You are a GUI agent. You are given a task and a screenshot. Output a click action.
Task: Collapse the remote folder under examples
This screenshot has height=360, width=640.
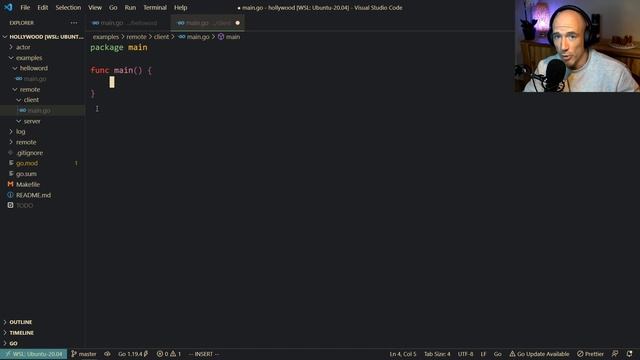point(43,89)
